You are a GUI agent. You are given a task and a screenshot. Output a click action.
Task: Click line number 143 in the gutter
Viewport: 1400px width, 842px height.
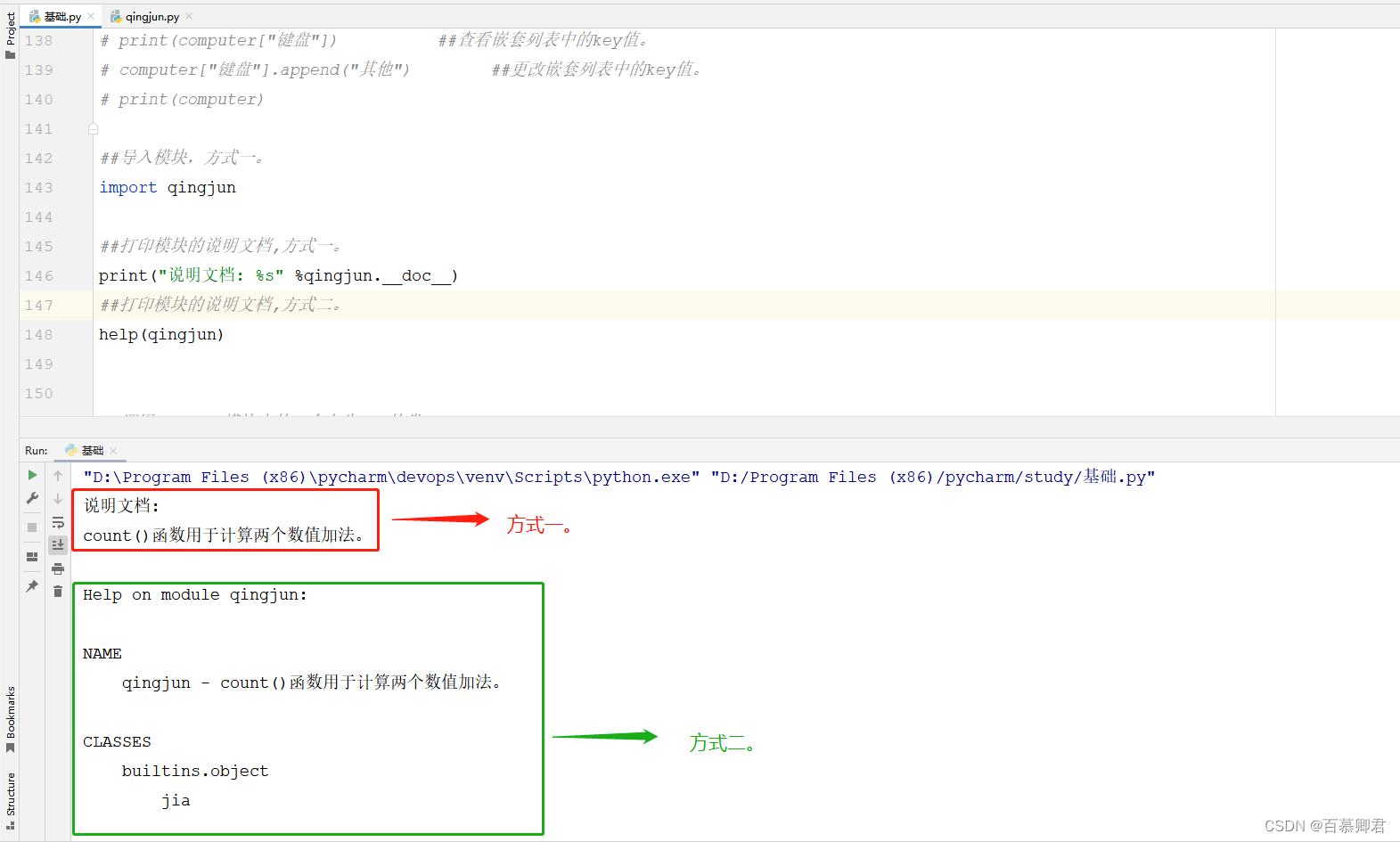pyautogui.click(x=38, y=187)
